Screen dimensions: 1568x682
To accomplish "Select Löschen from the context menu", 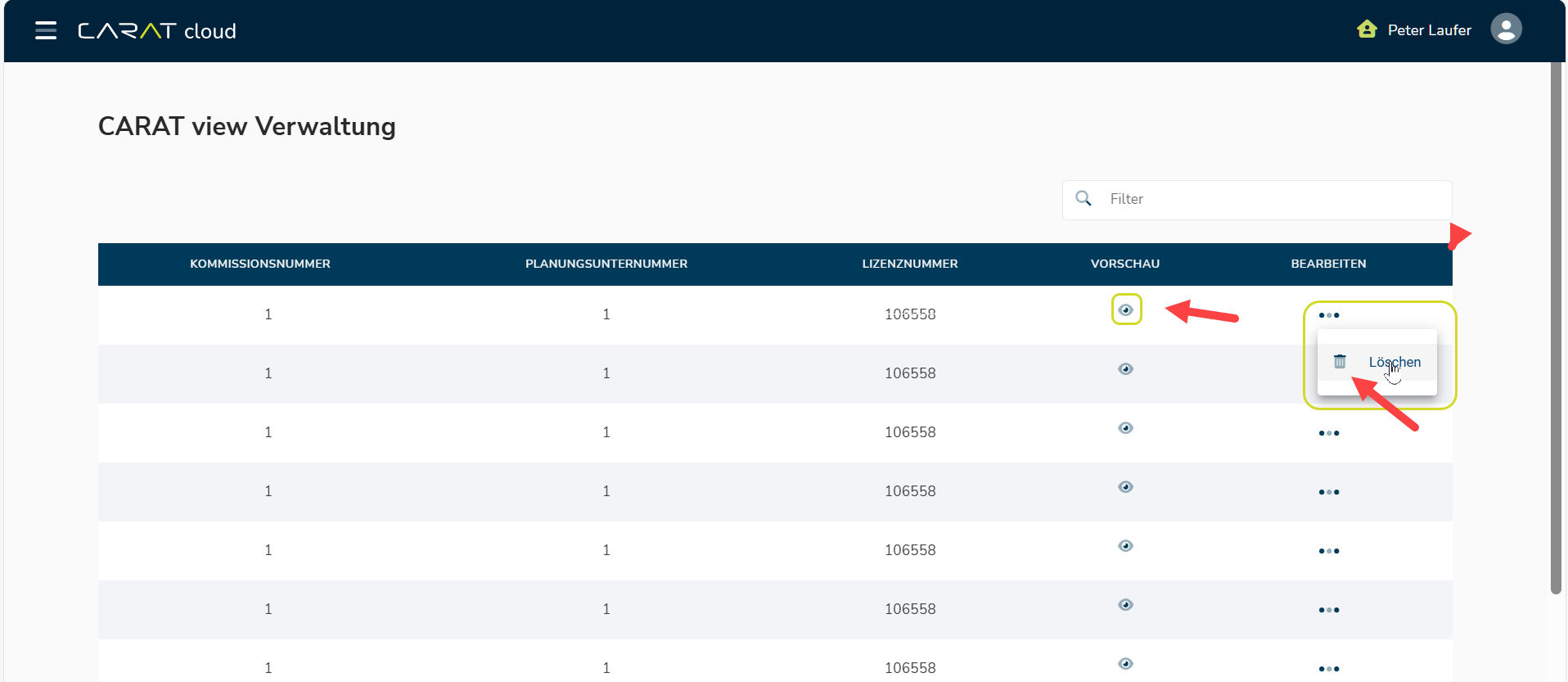I will (x=1395, y=362).
